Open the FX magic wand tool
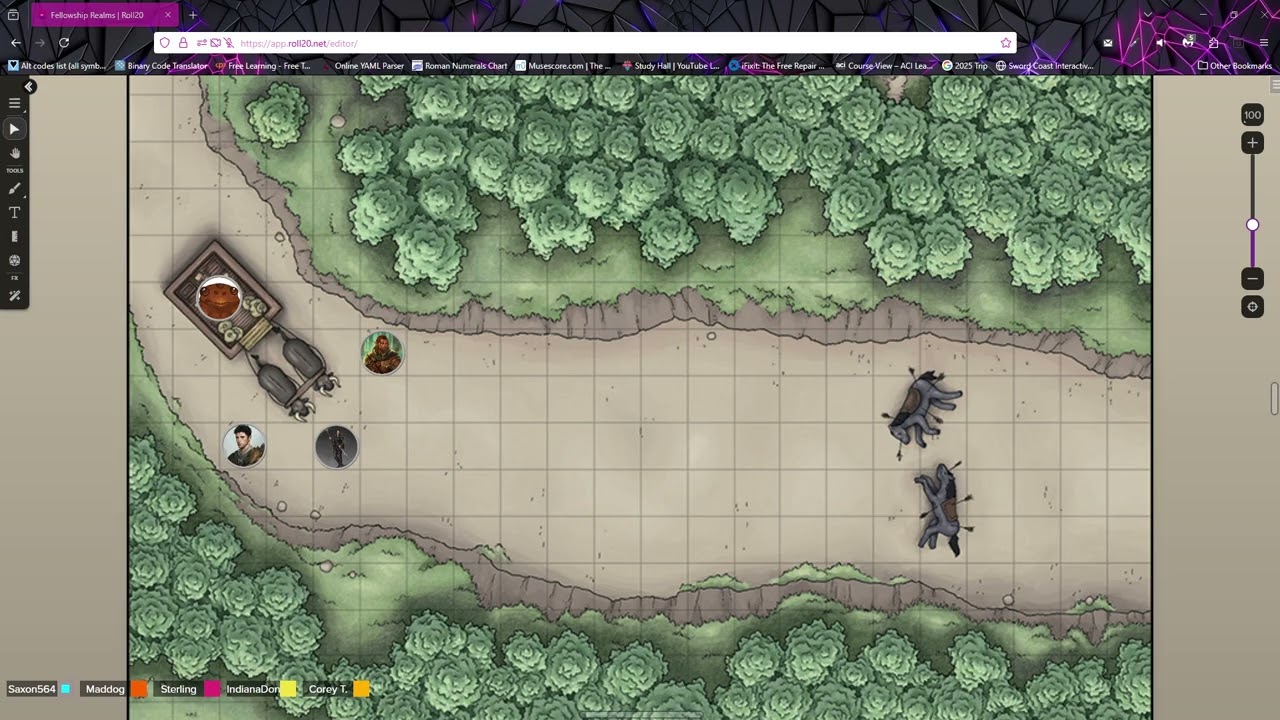The height and width of the screenshot is (720, 1280). click(x=14, y=296)
